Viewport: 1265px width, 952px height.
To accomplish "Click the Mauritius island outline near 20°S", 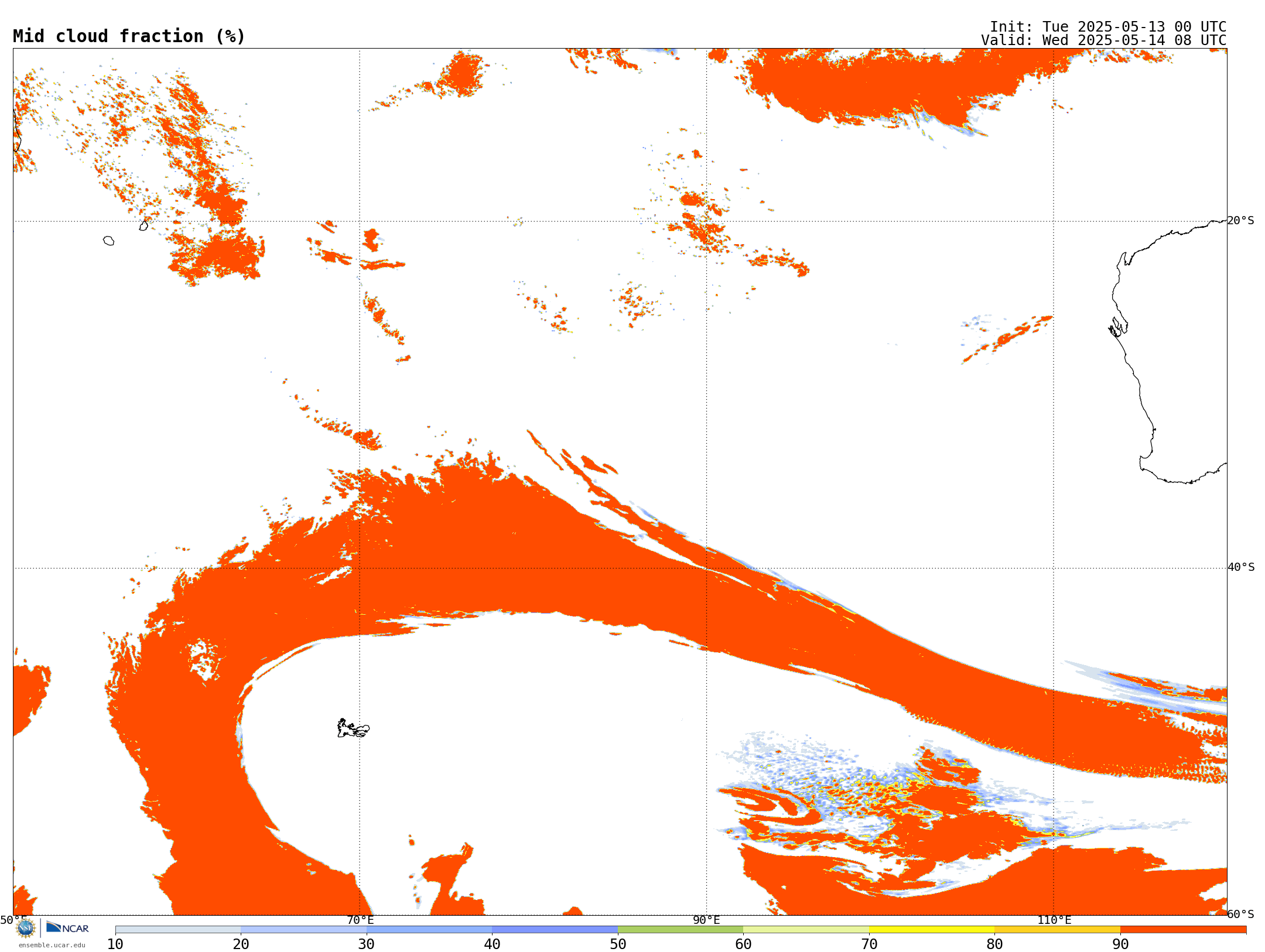I will tap(143, 225).
